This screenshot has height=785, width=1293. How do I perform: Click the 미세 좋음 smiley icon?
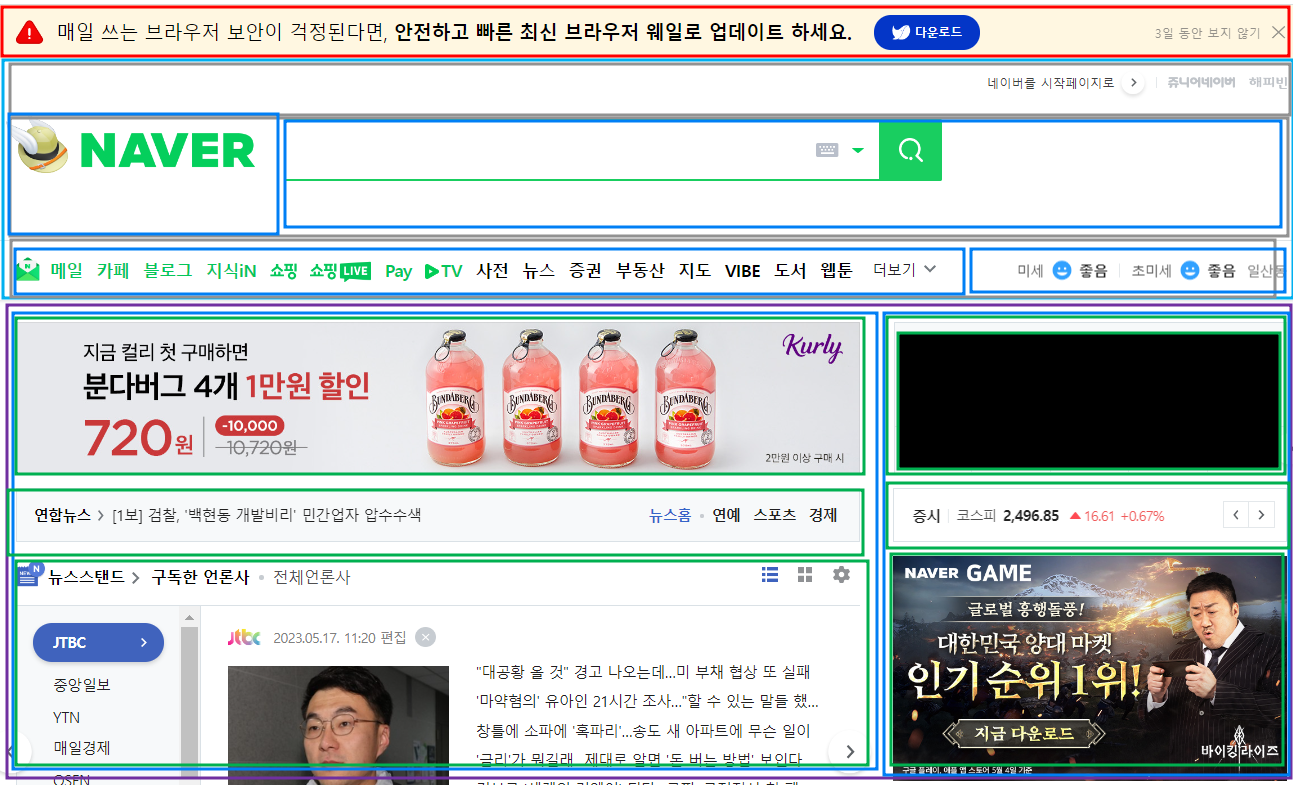coord(1062,270)
